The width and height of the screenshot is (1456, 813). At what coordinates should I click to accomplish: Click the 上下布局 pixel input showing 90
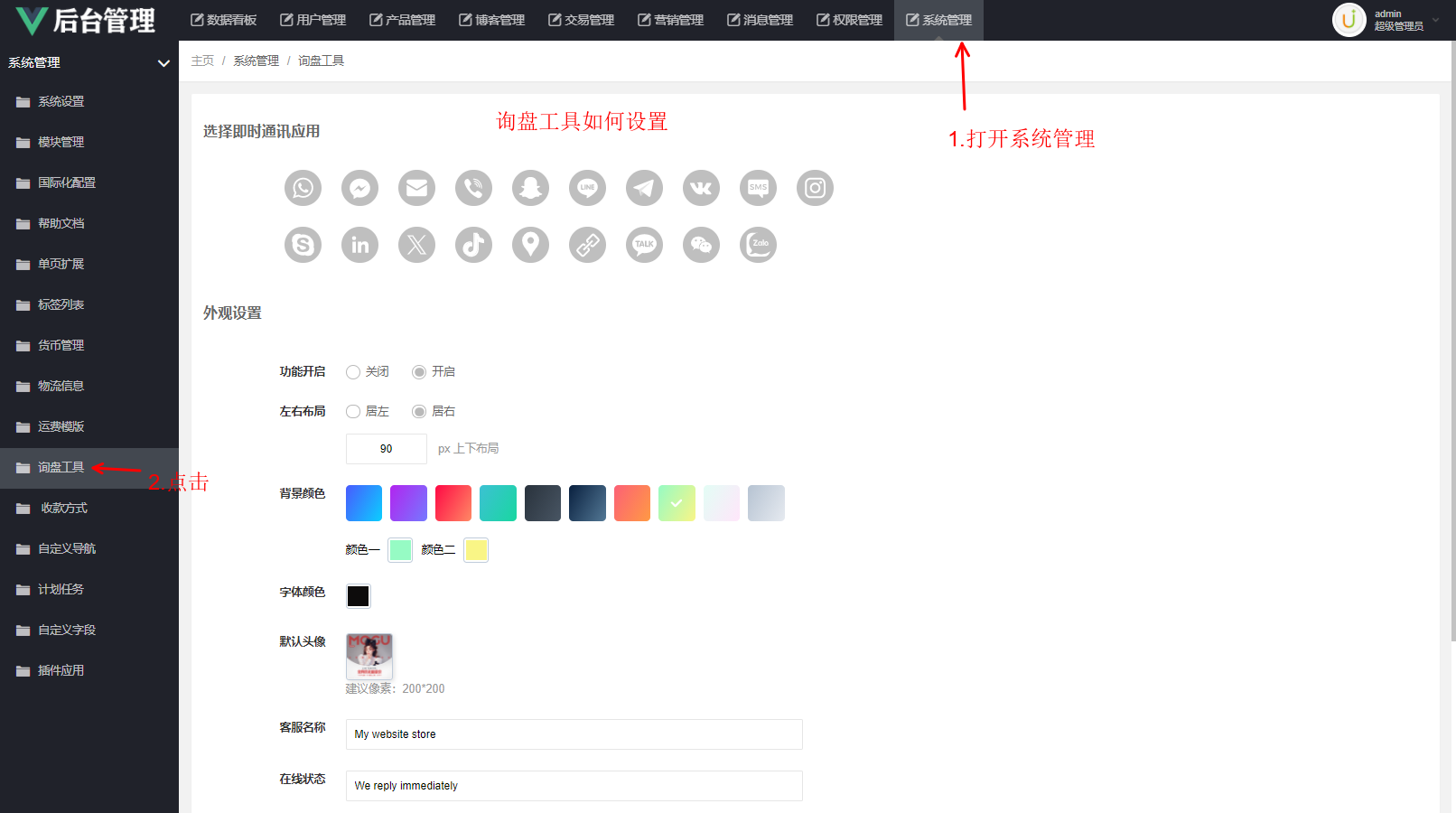tap(387, 449)
